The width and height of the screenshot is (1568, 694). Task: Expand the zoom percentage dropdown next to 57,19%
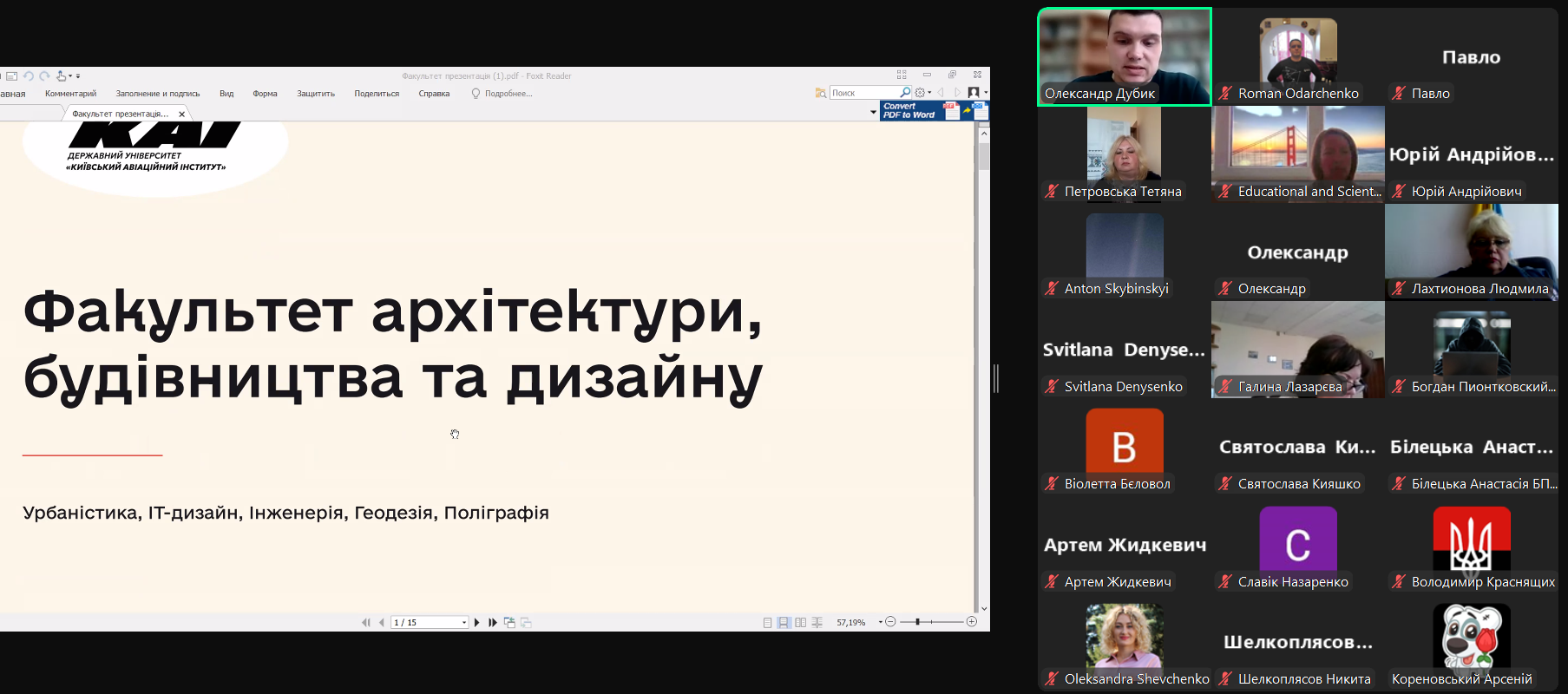coord(880,622)
